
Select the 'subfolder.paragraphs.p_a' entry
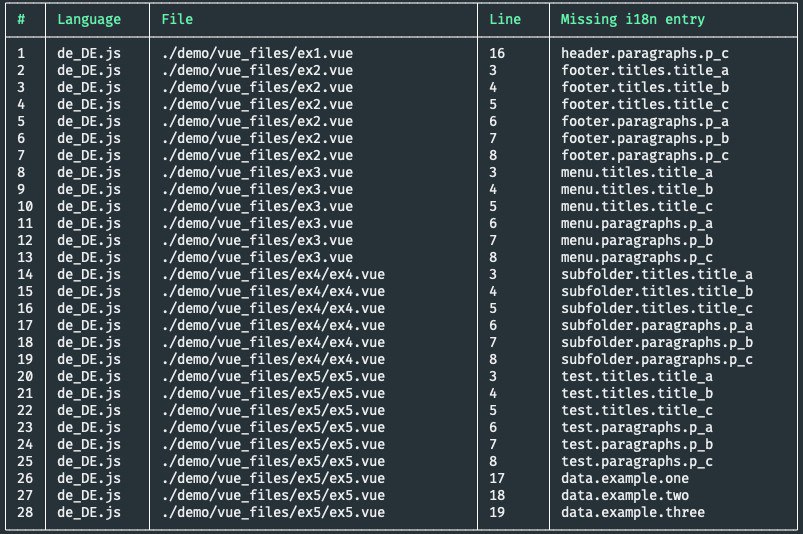tap(657, 325)
